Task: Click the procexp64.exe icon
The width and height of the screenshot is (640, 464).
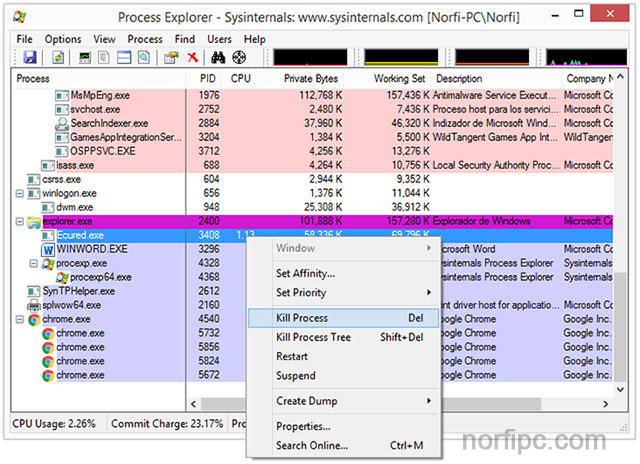Action: point(62,278)
